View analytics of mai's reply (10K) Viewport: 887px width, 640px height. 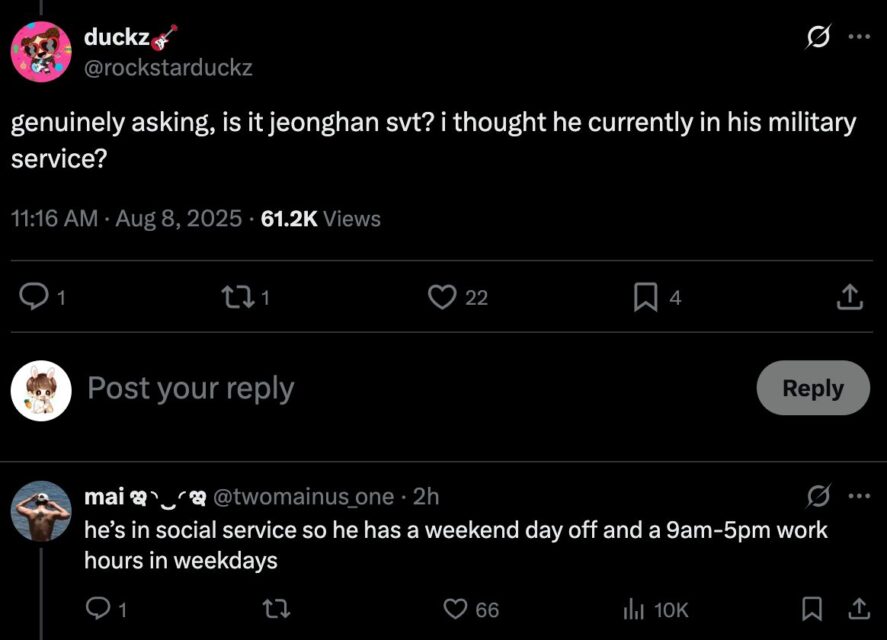[x=632, y=609]
